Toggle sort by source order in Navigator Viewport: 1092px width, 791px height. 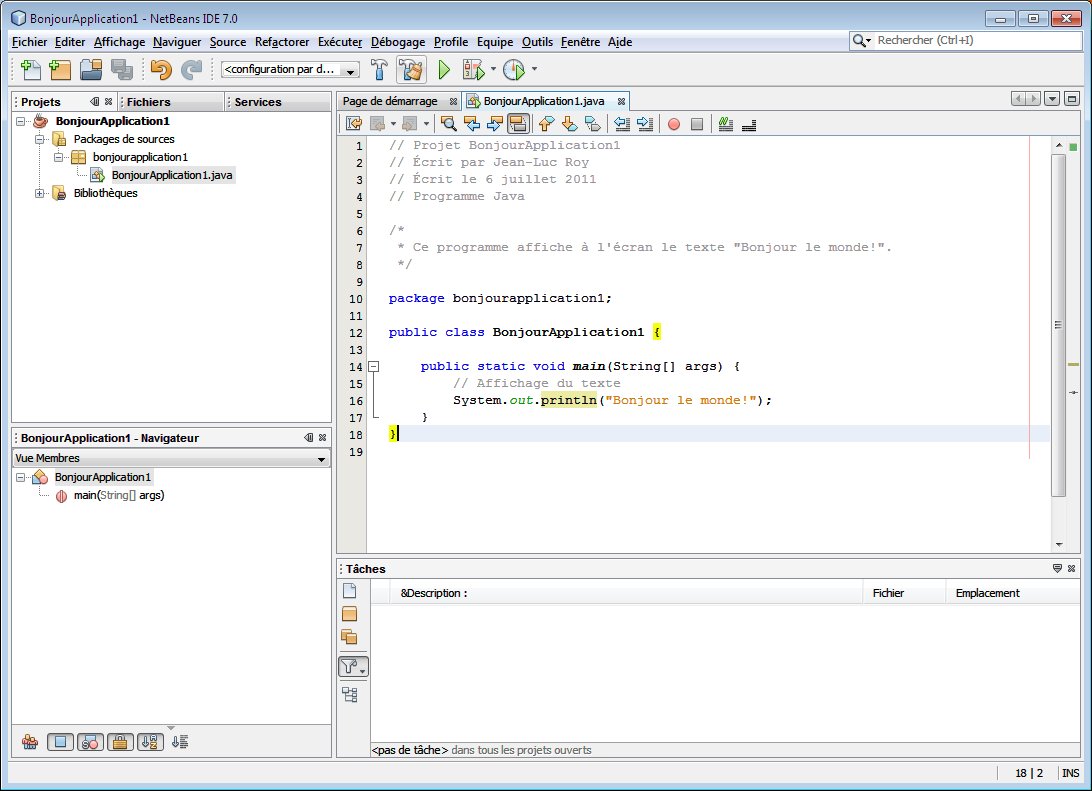(180, 742)
